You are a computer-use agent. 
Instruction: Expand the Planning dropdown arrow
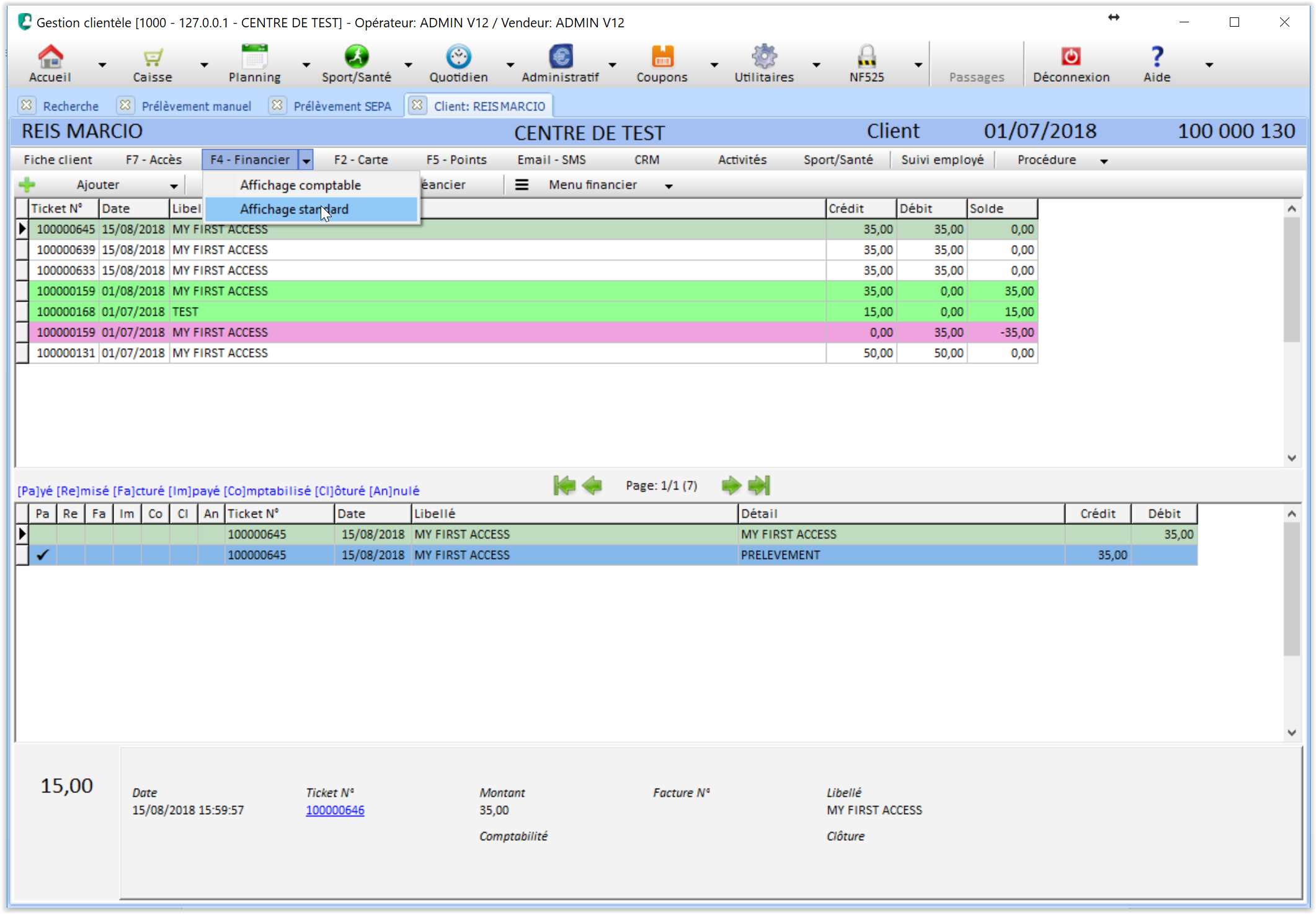click(x=306, y=65)
